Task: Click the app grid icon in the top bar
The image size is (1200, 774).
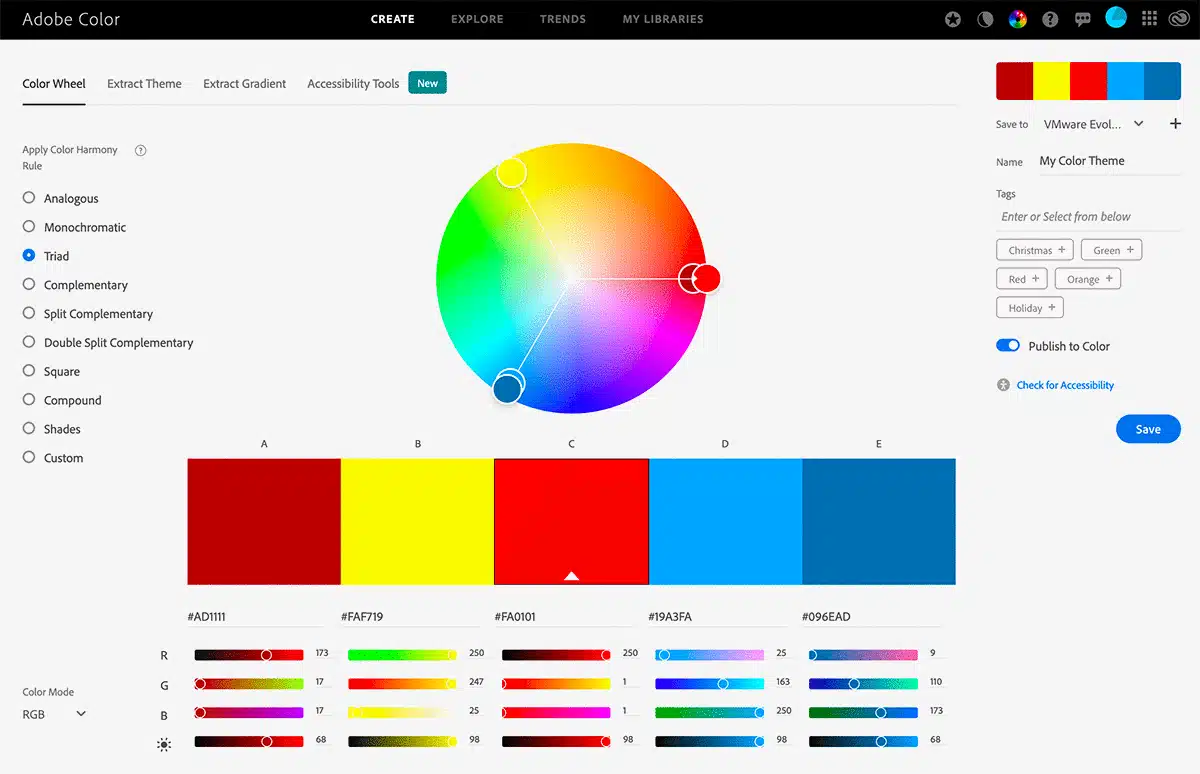Action: point(1149,19)
